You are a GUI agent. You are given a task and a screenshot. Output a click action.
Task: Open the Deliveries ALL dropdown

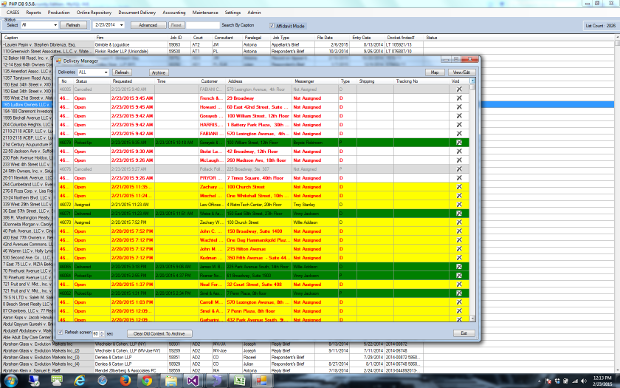pos(106,72)
